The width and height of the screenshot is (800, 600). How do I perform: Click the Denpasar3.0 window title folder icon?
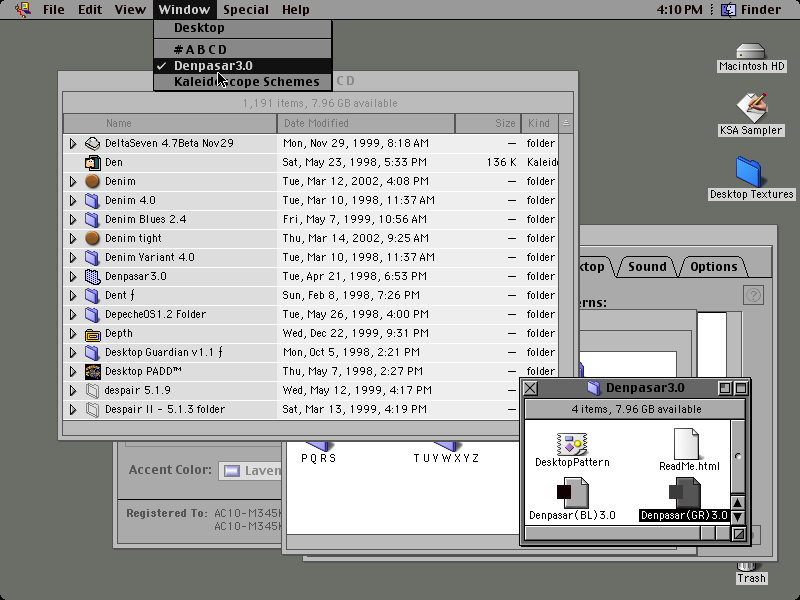(x=593, y=388)
